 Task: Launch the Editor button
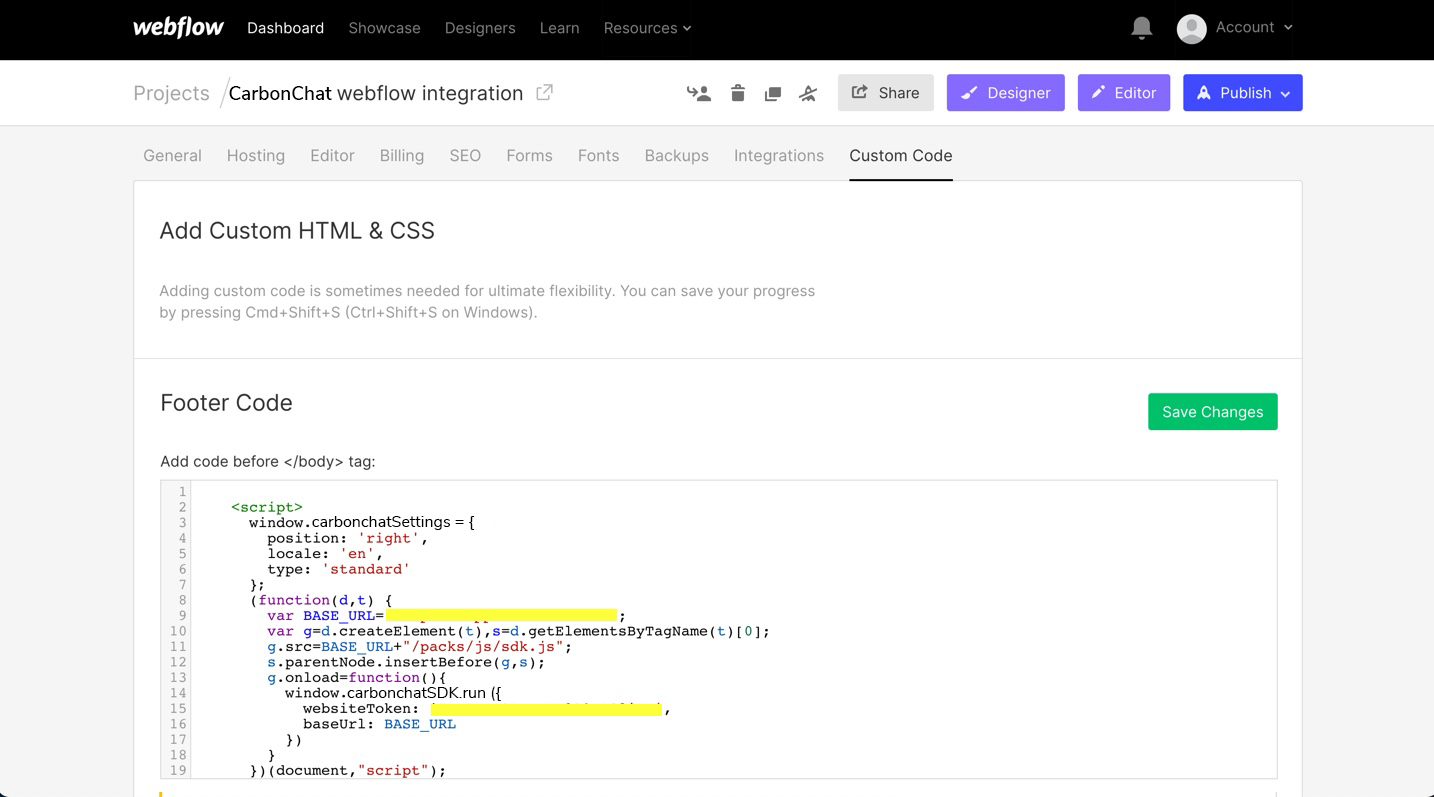click(x=1123, y=93)
